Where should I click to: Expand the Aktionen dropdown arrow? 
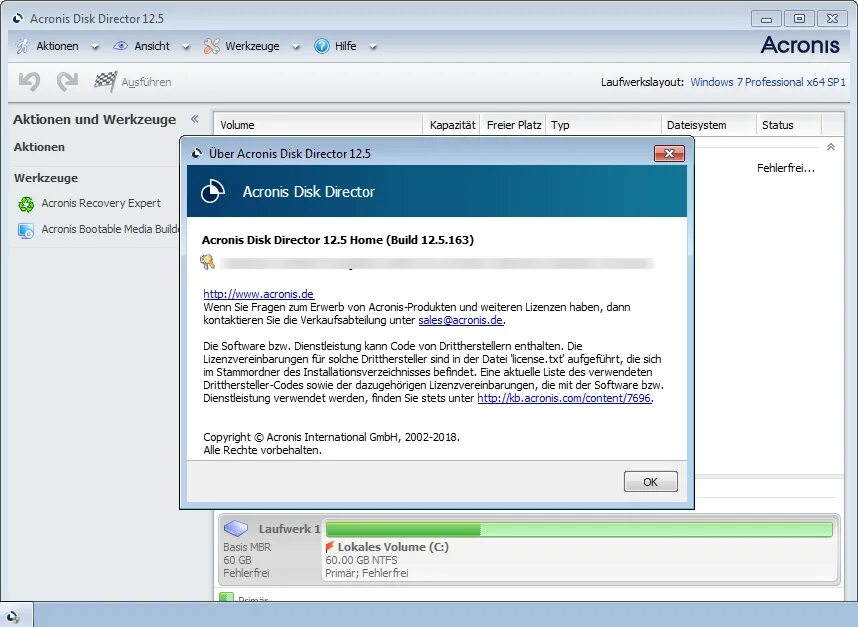[x=95, y=47]
